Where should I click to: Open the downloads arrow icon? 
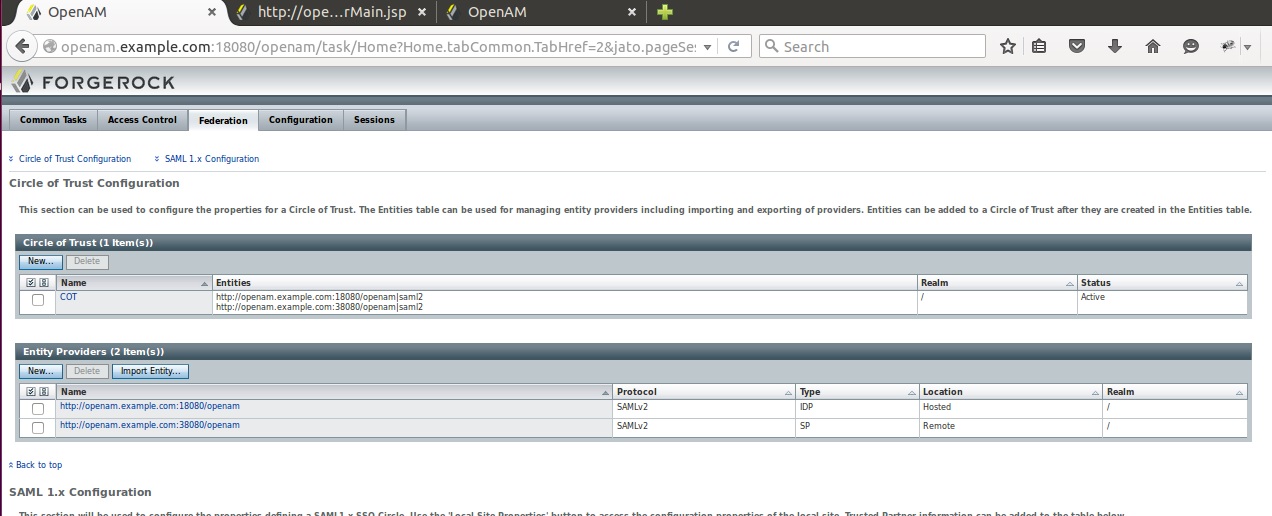1115,46
